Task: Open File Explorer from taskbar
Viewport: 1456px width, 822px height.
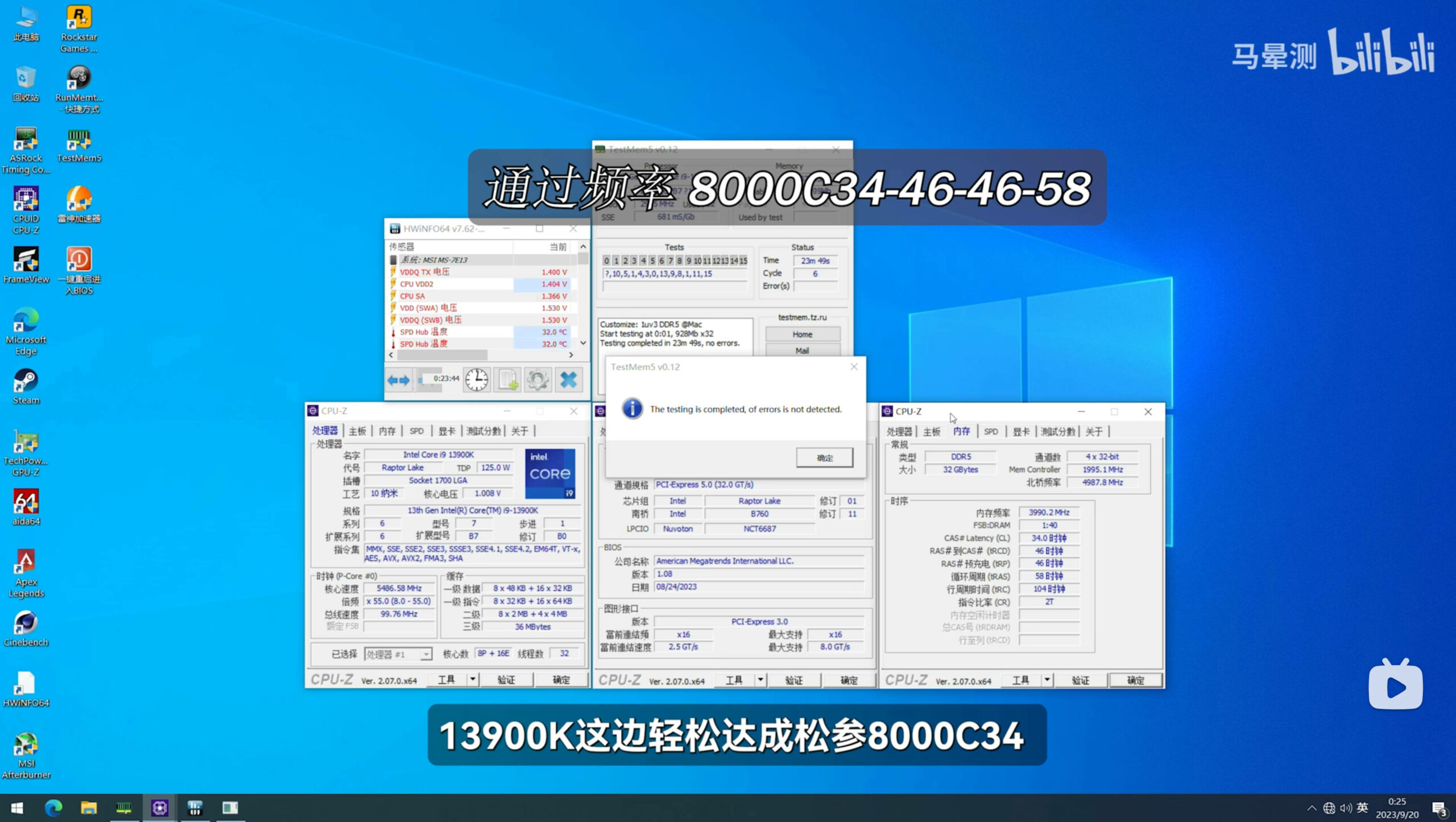Action: (x=89, y=807)
